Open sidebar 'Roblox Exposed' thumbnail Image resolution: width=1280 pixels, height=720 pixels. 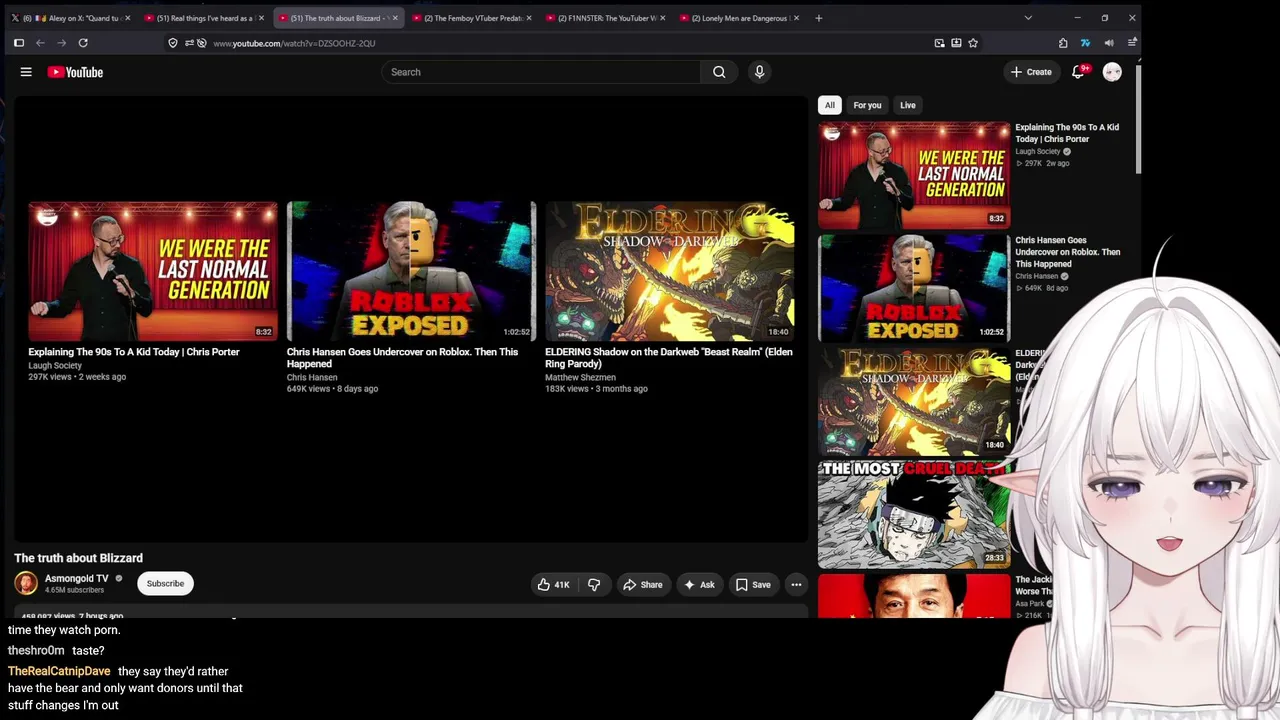point(914,288)
